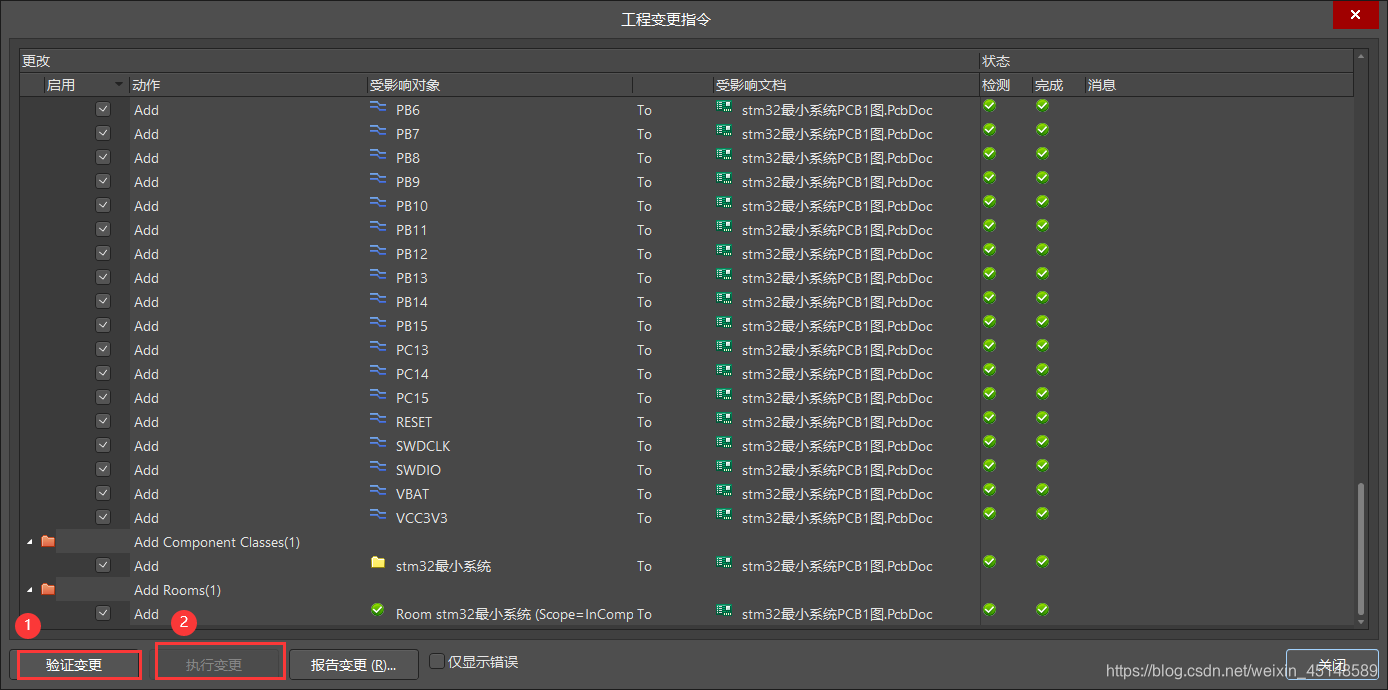The image size is (1388, 690).
Task: Click the 验证变更 button
Action: [79, 664]
